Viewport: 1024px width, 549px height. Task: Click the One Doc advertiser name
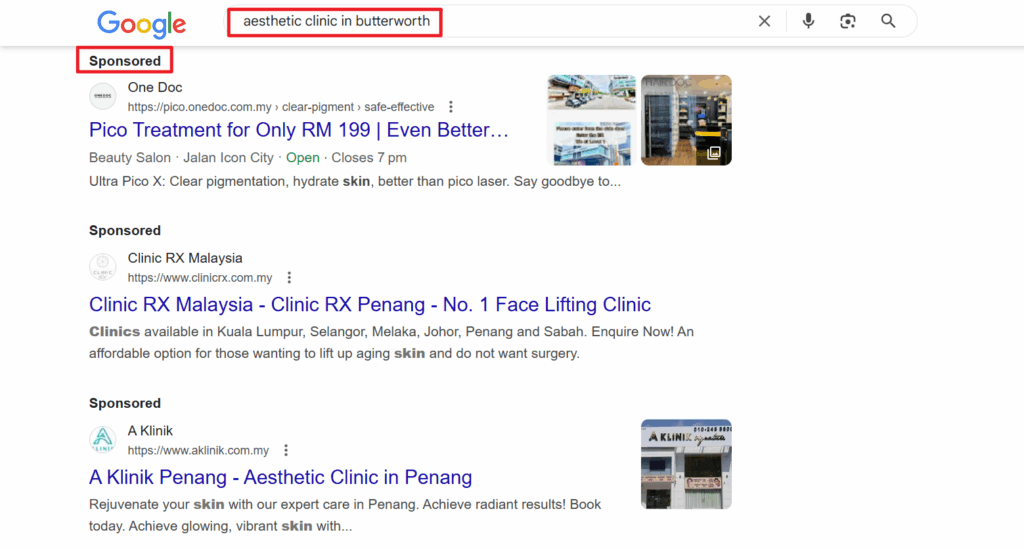pos(155,87)
